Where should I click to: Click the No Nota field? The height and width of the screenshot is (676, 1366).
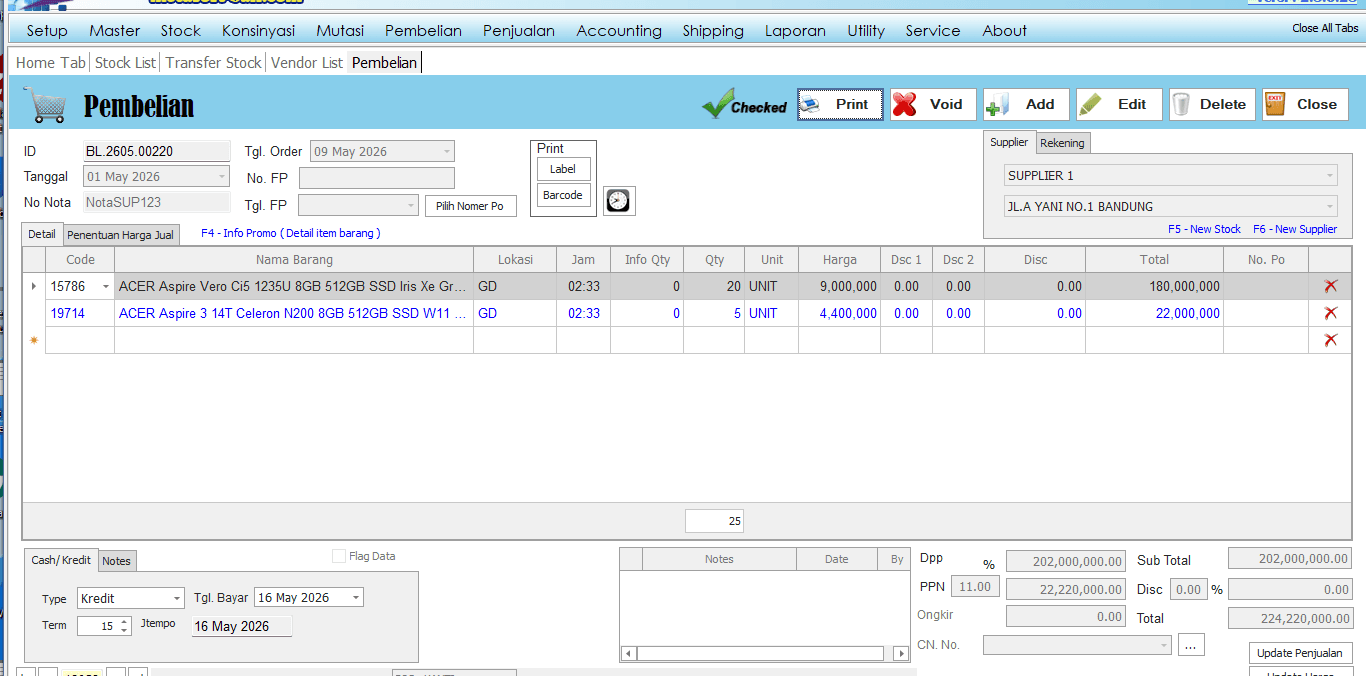157,202
